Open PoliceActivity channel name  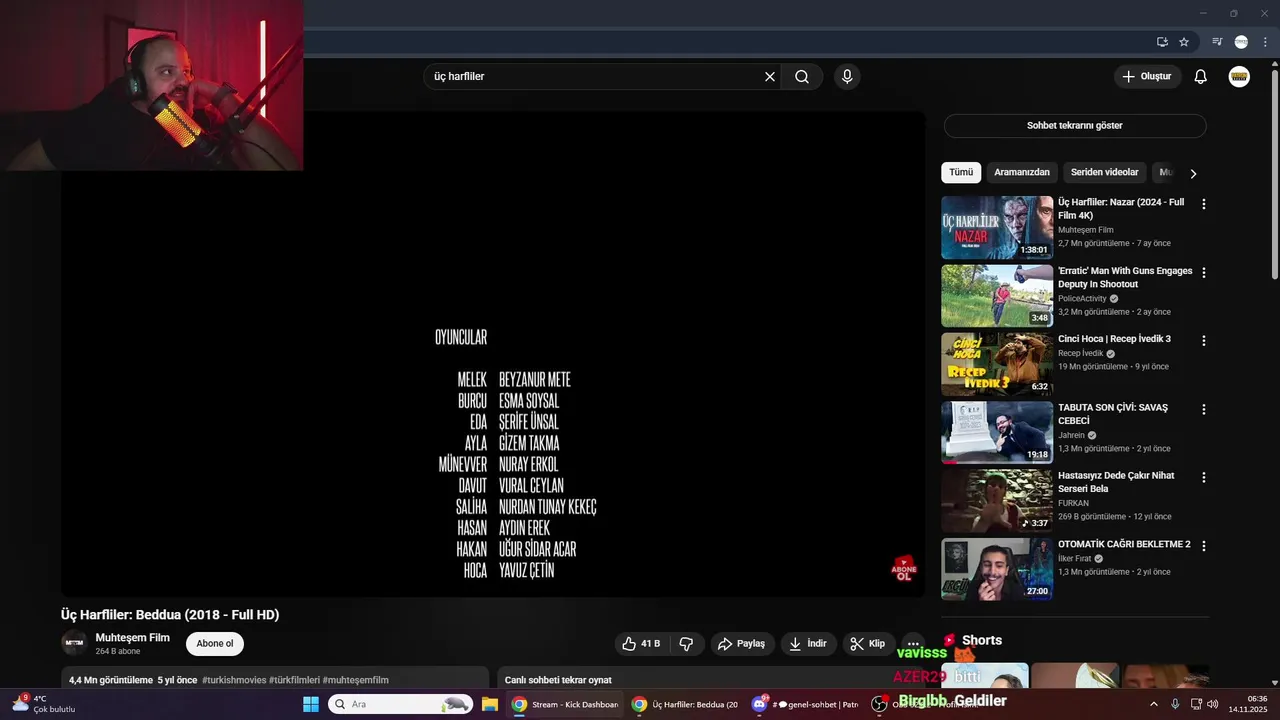pyautogui.click(x=1082, y=298)
